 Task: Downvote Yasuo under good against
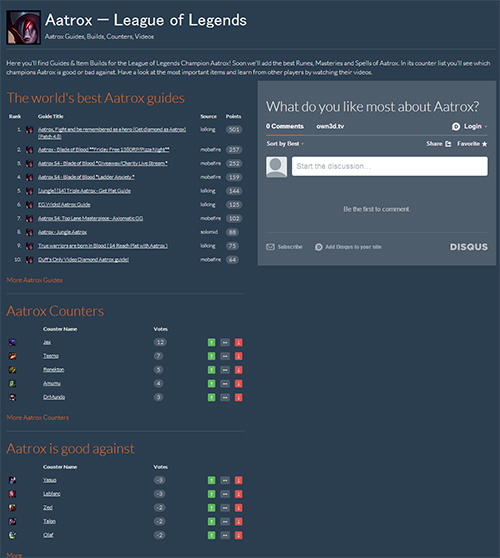coord(238,480)
